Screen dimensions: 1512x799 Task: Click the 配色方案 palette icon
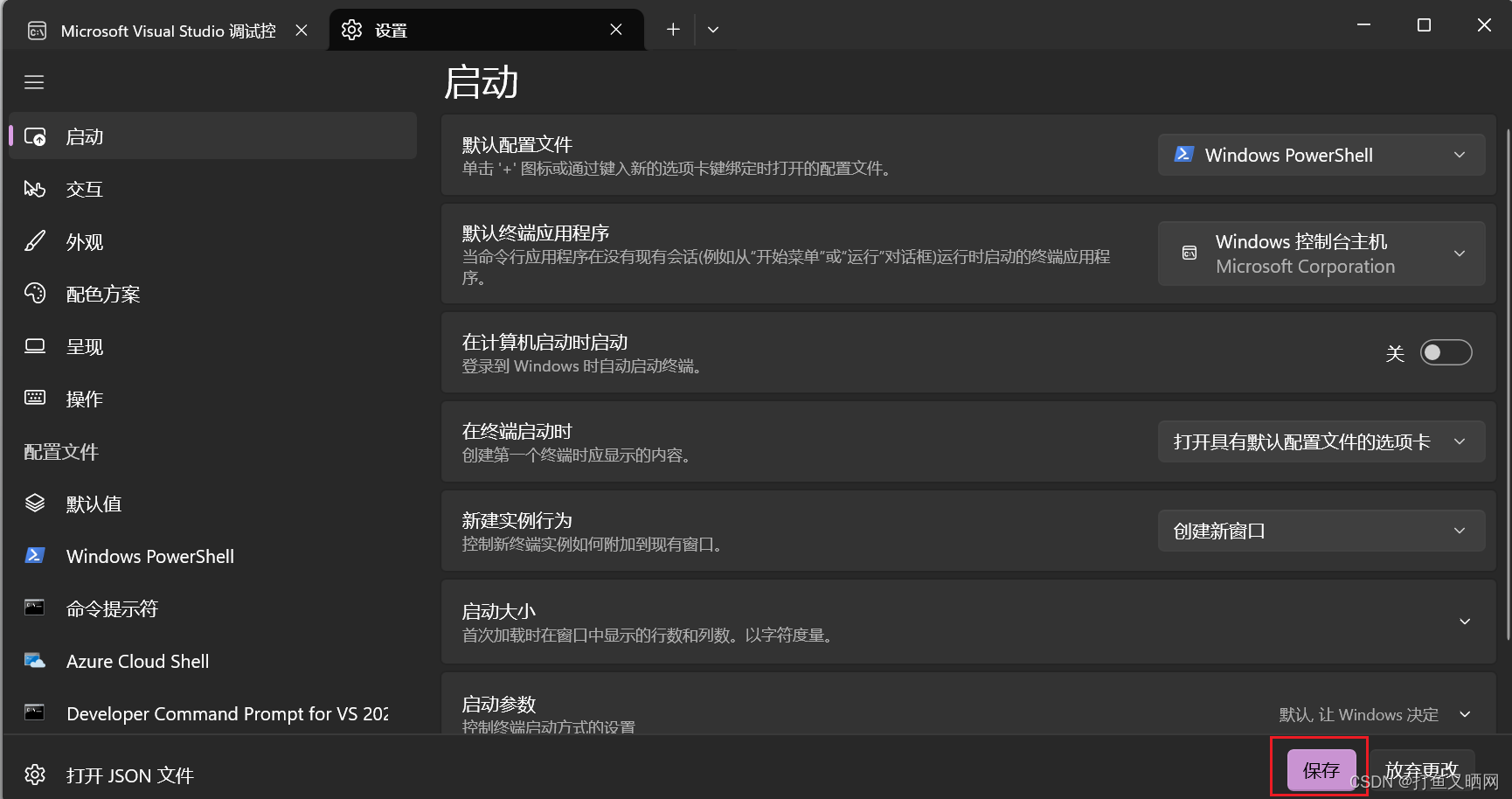click(35, 294)
